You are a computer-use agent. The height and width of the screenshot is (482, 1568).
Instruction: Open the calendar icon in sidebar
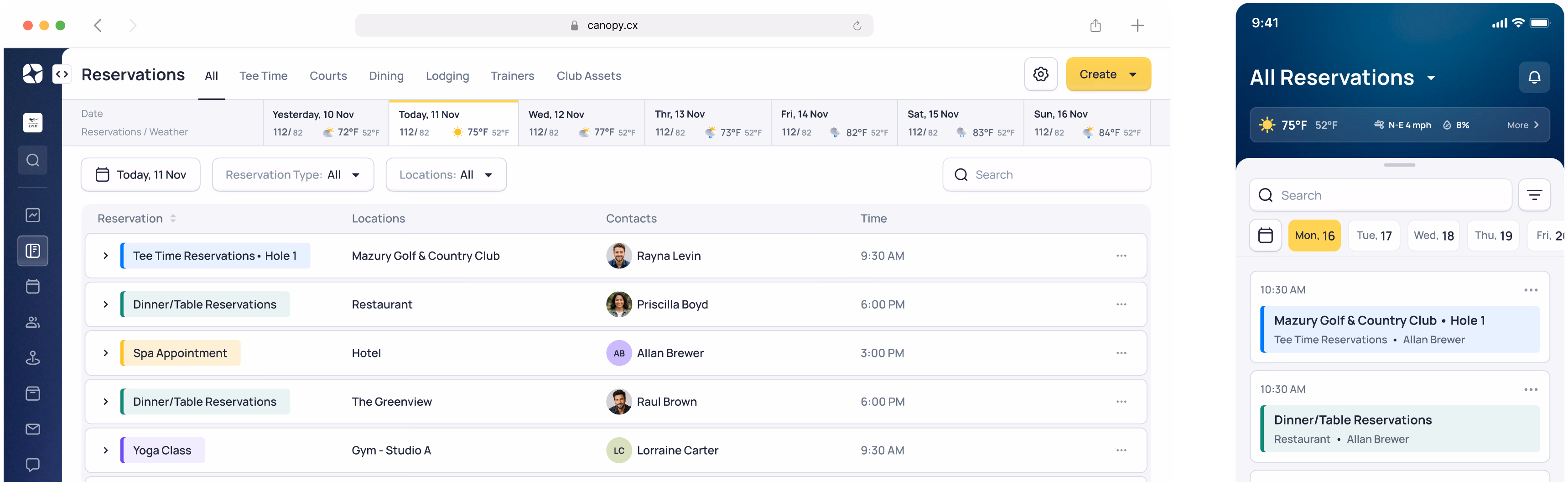point(33,286)
